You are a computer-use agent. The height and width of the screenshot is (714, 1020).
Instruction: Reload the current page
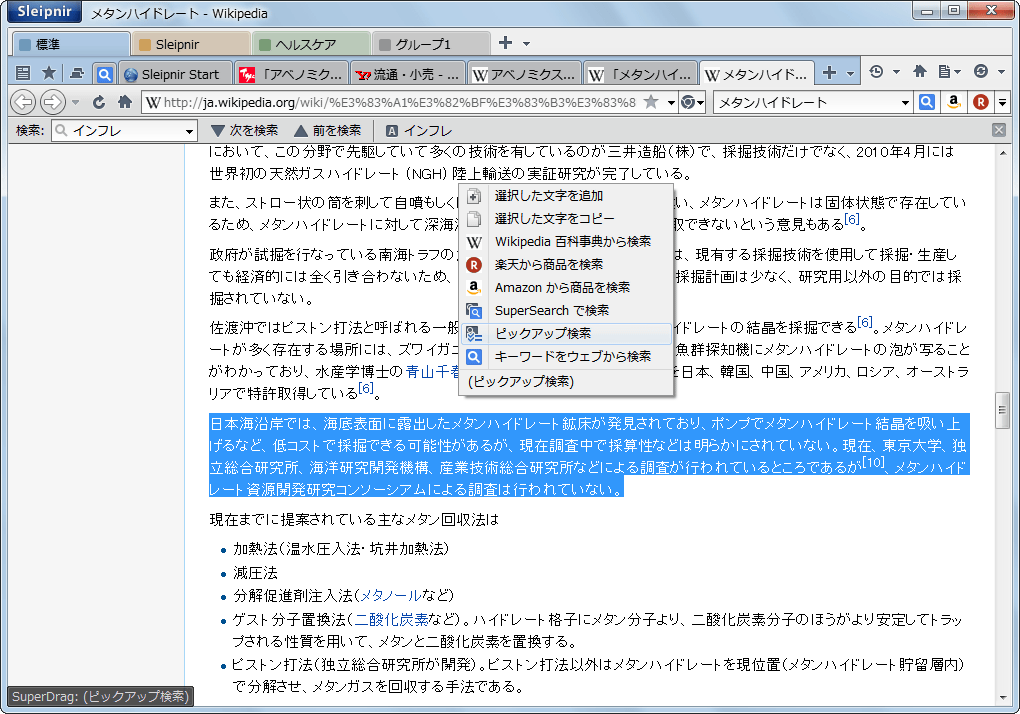coord(99,102)
